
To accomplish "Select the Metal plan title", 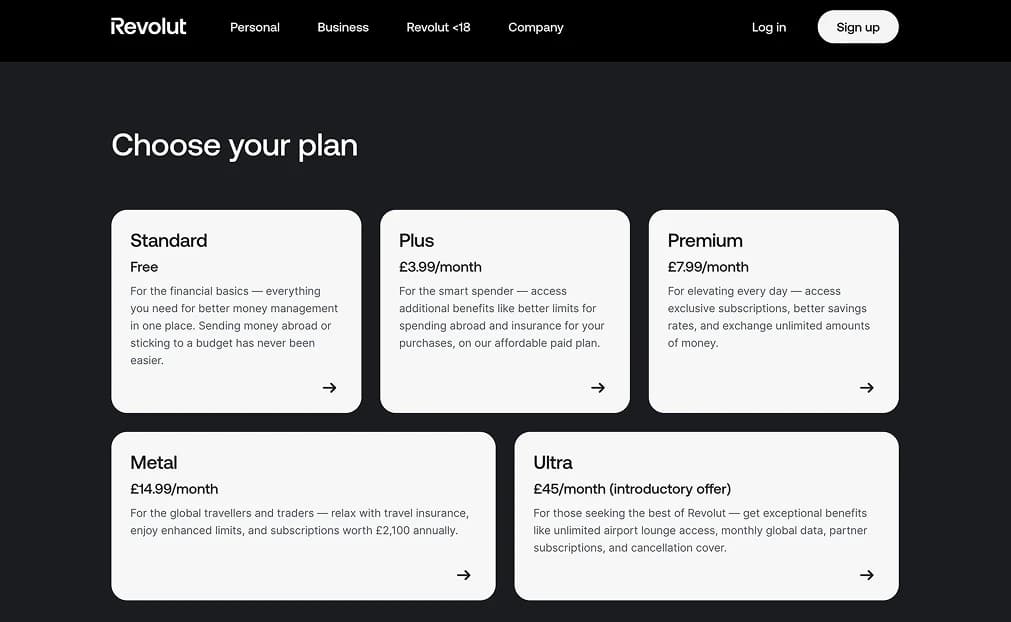I will coord(154,463).
